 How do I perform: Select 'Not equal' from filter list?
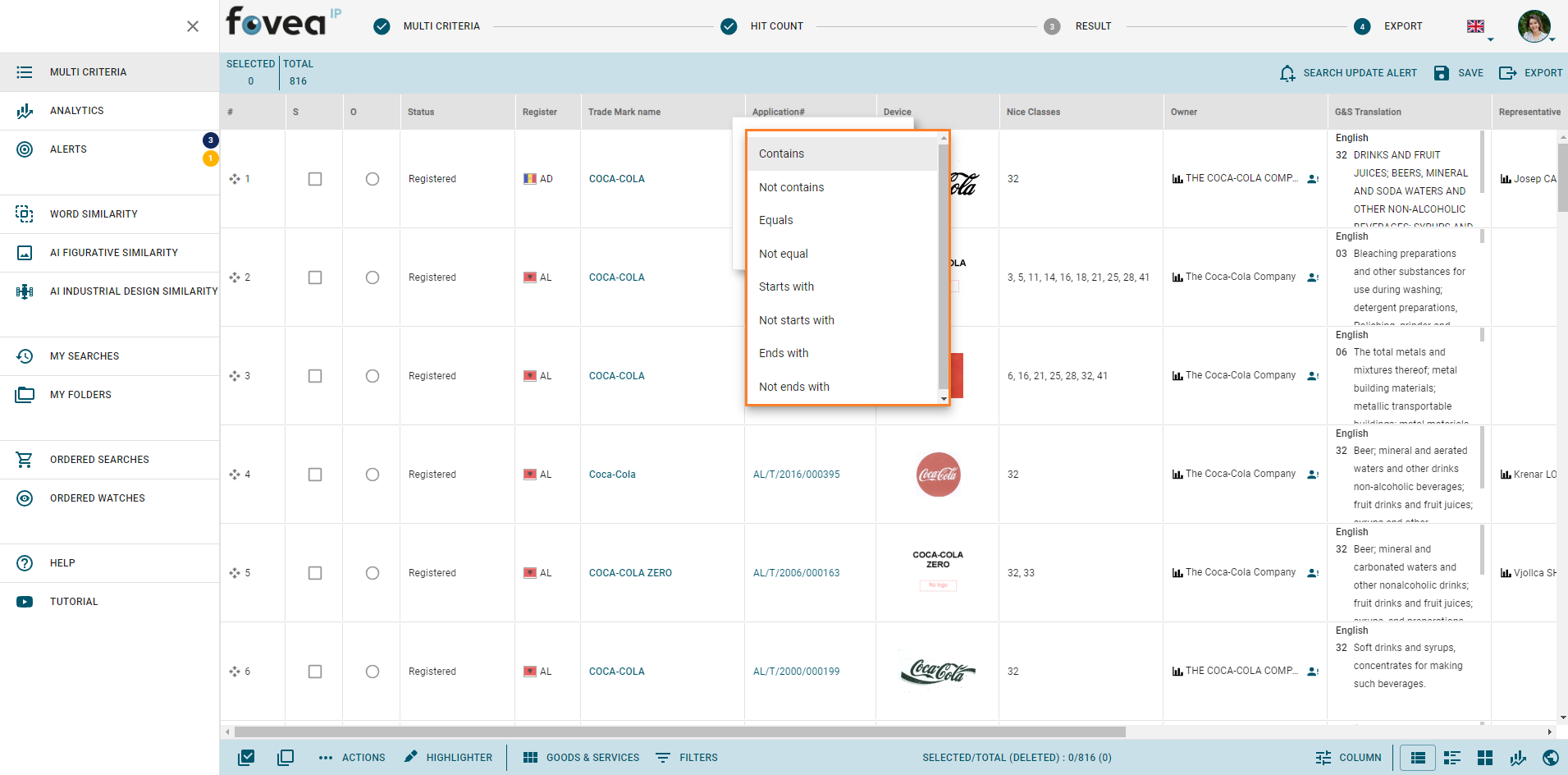(x=783, y=254)
